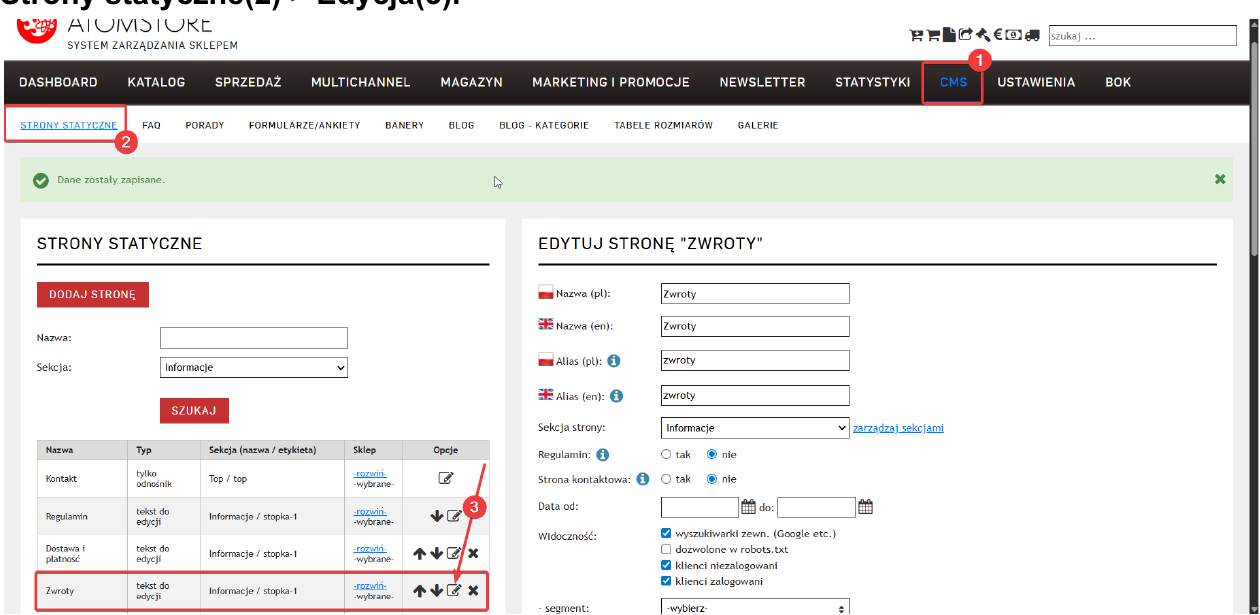Go to STRONY STATYCZNE submenu tab

click(x=69, y=125)
